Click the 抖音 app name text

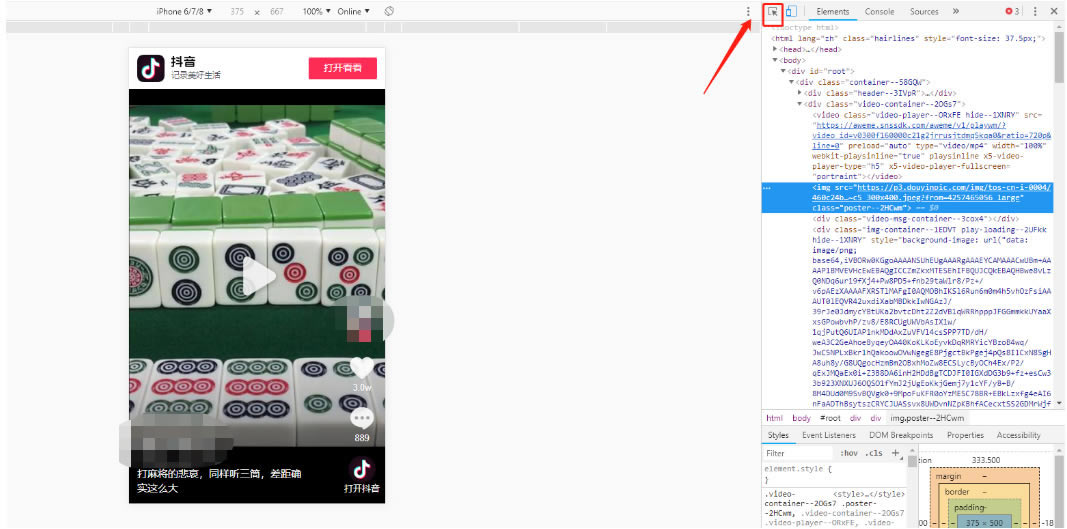183,62
